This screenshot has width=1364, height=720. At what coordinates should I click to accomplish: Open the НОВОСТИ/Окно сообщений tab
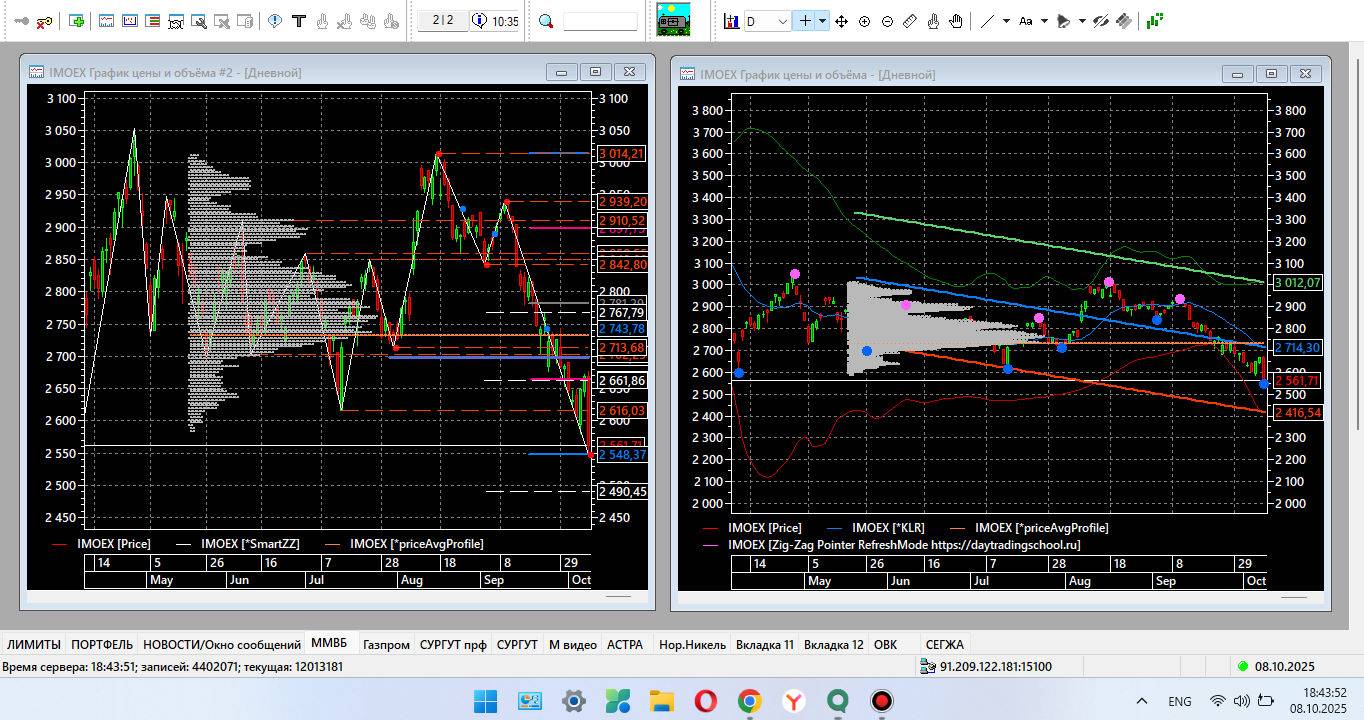[221, 645]
